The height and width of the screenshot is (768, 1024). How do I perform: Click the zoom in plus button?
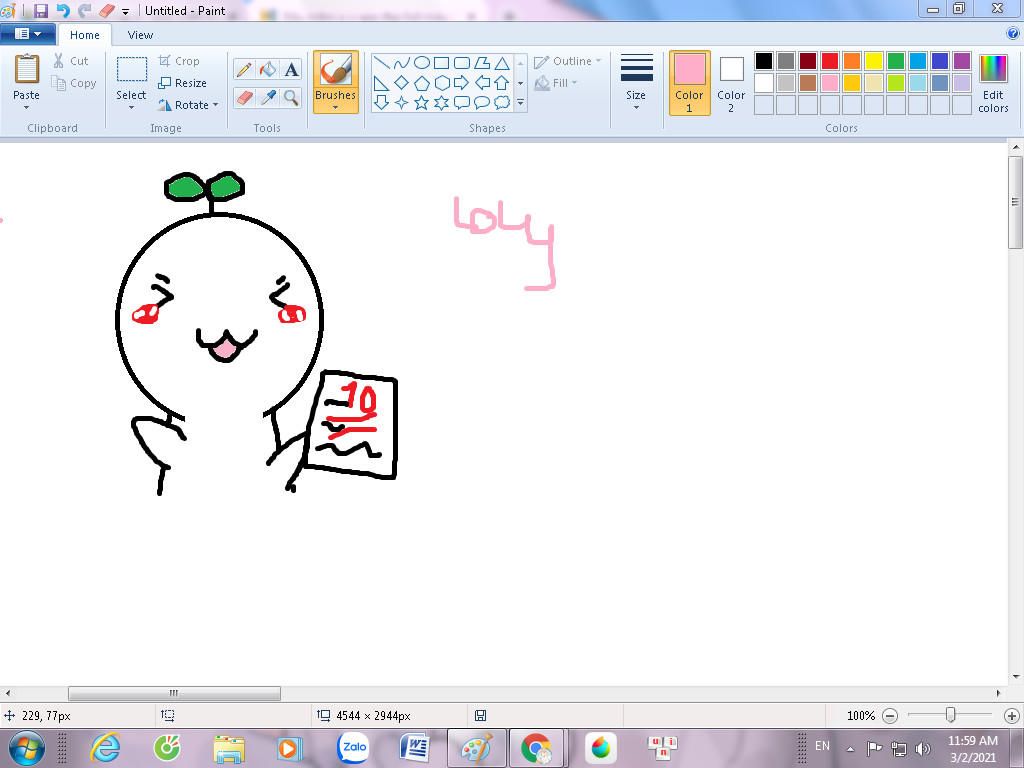[x=1012, y=716]
